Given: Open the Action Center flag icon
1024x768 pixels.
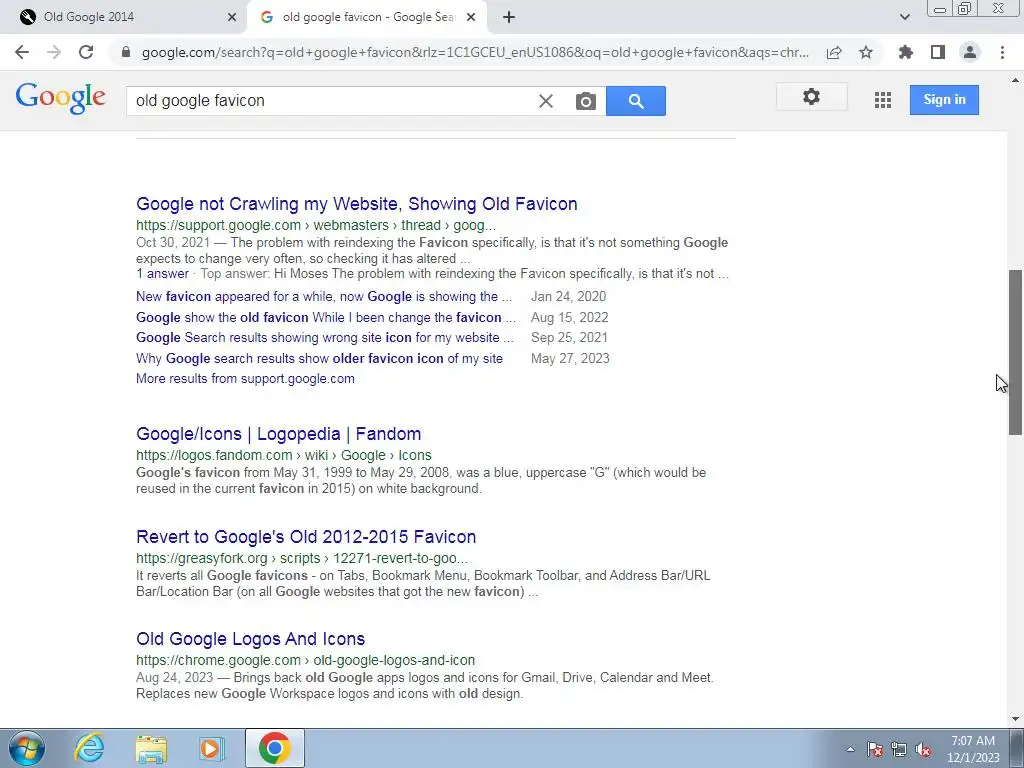Looking at the screenshot, I should 874,749.
